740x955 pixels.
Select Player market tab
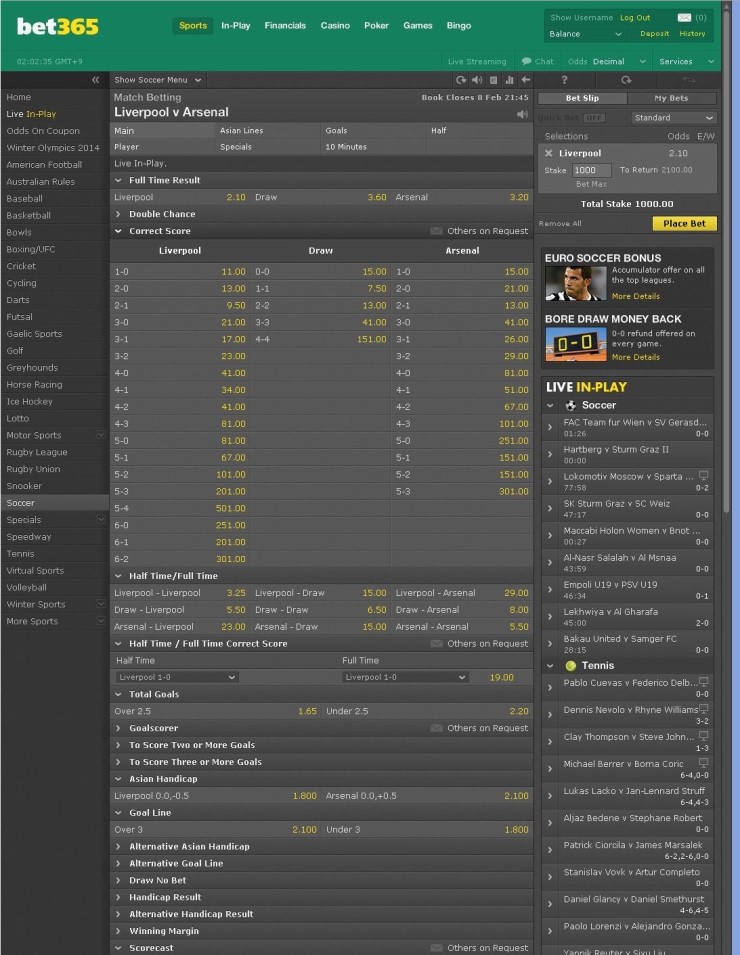click(x=163, y=147)
